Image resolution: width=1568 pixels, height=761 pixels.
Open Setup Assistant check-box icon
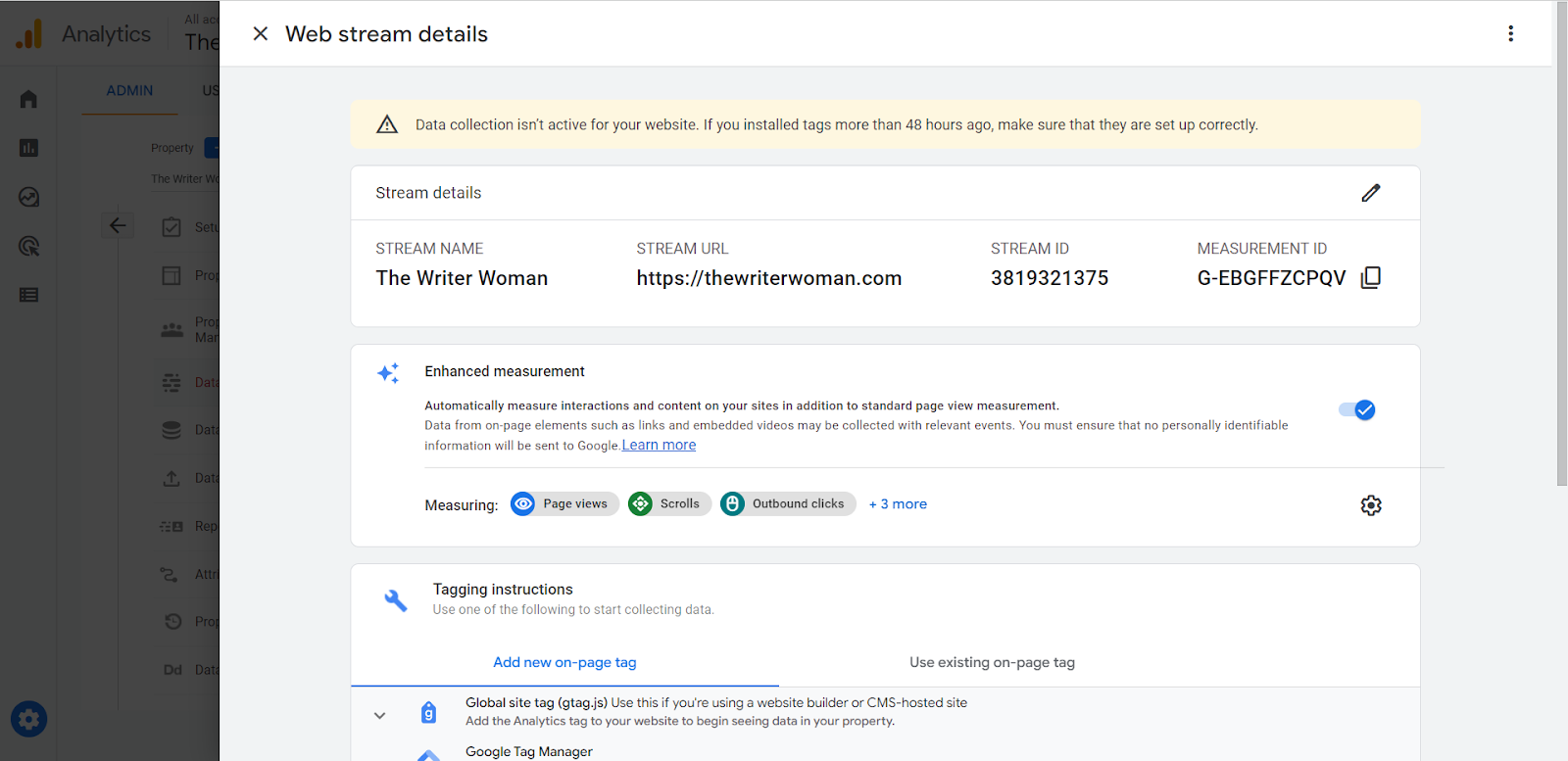171,227
